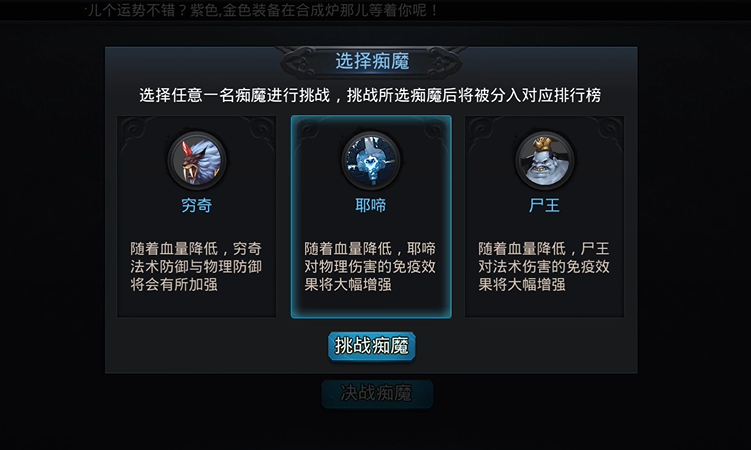This screenshot has width=751, height=450.
Task: Click the 尸王 magic immunity description
Action: [544, 266]
